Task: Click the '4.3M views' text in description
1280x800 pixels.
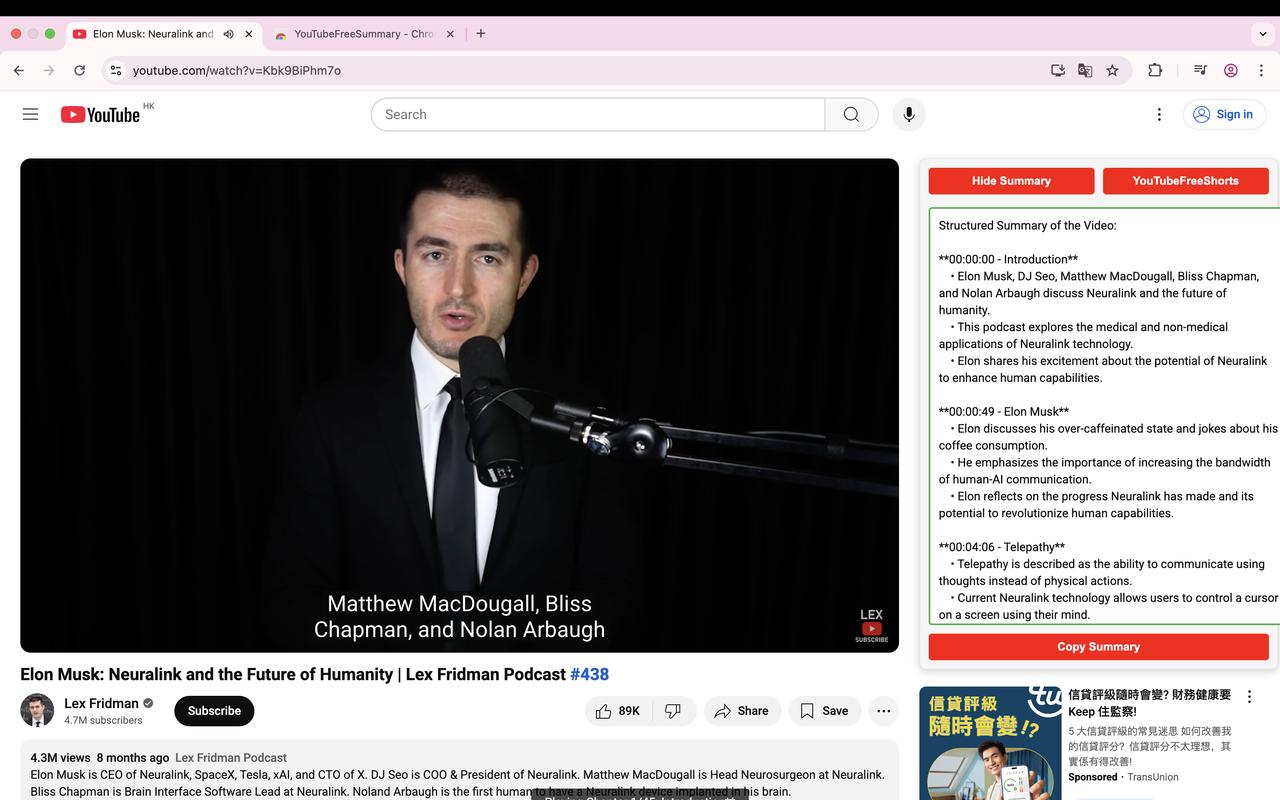Action: (x=60, y=758)
